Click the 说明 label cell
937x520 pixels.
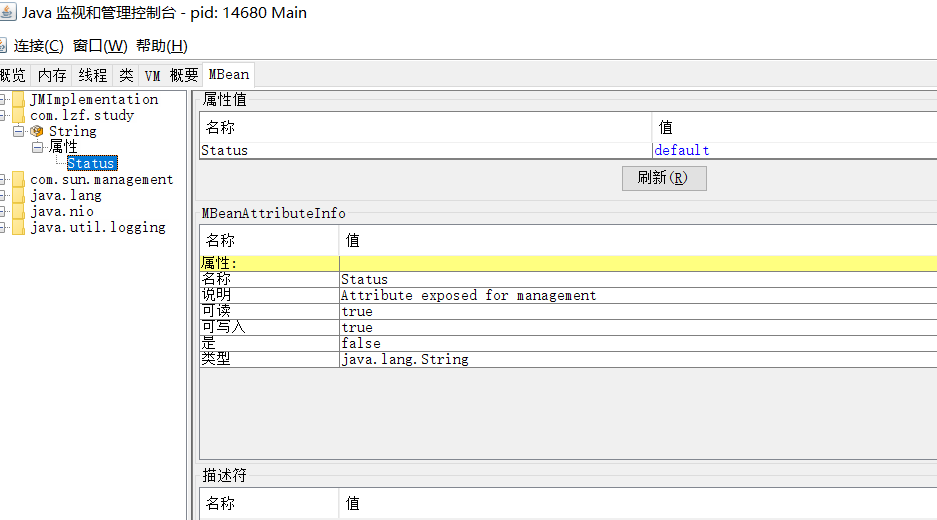270,295
